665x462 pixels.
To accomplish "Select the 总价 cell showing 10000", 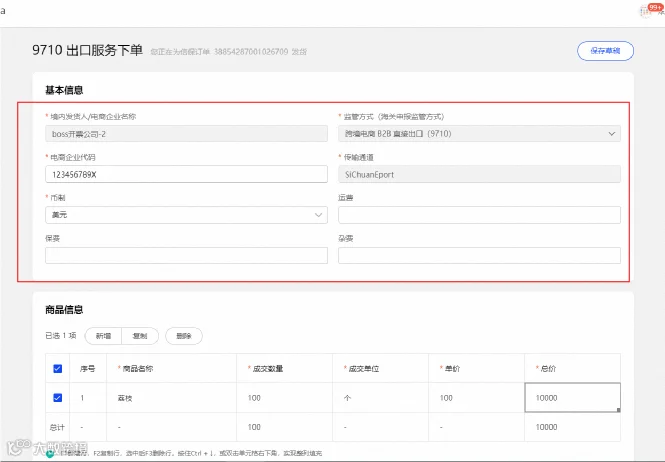I will [x=573, y=398].
